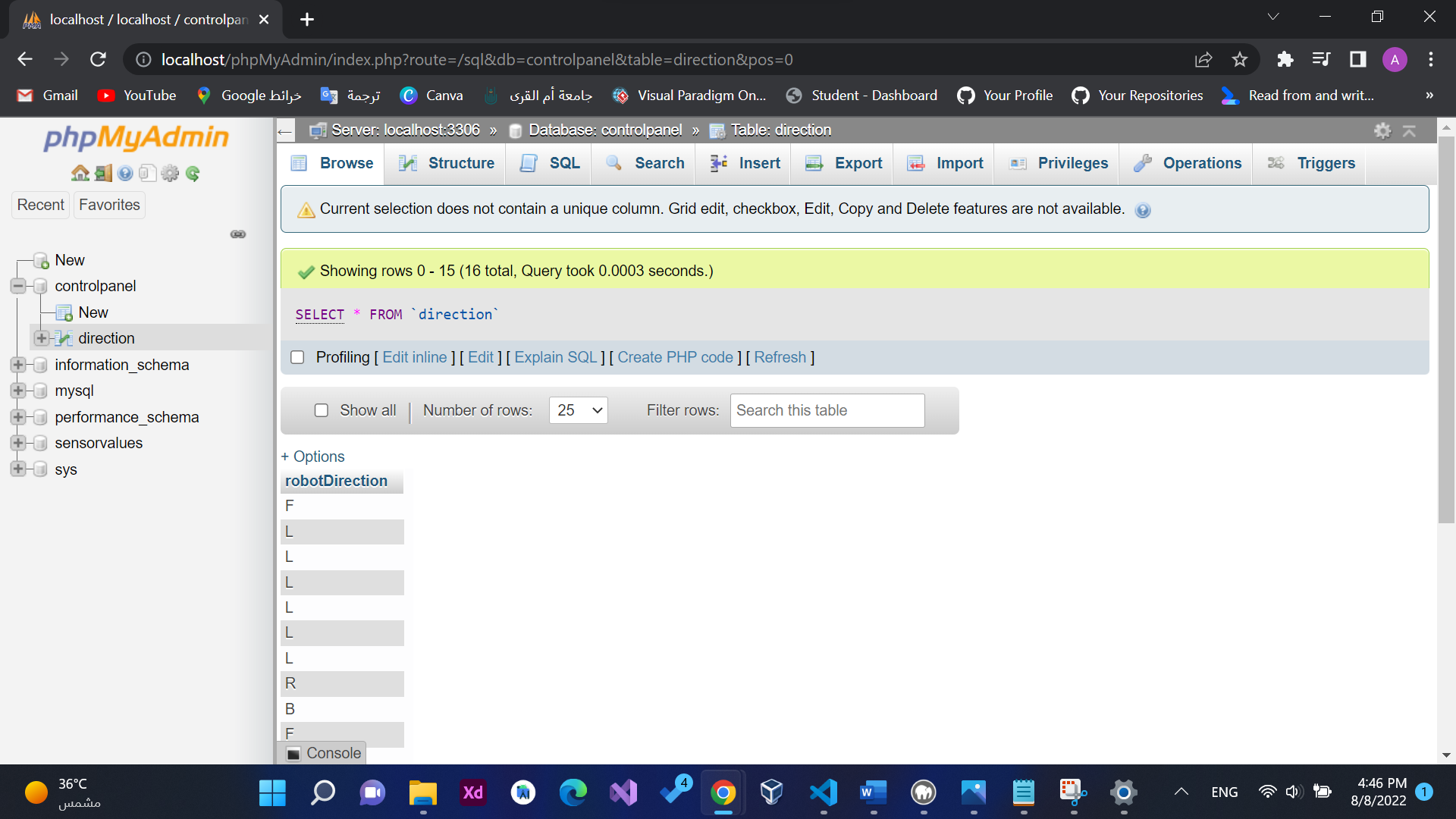Screen dimensions: 1456x819
Task: Open the Number of rows dropdown
Action: tap(578, 409)
